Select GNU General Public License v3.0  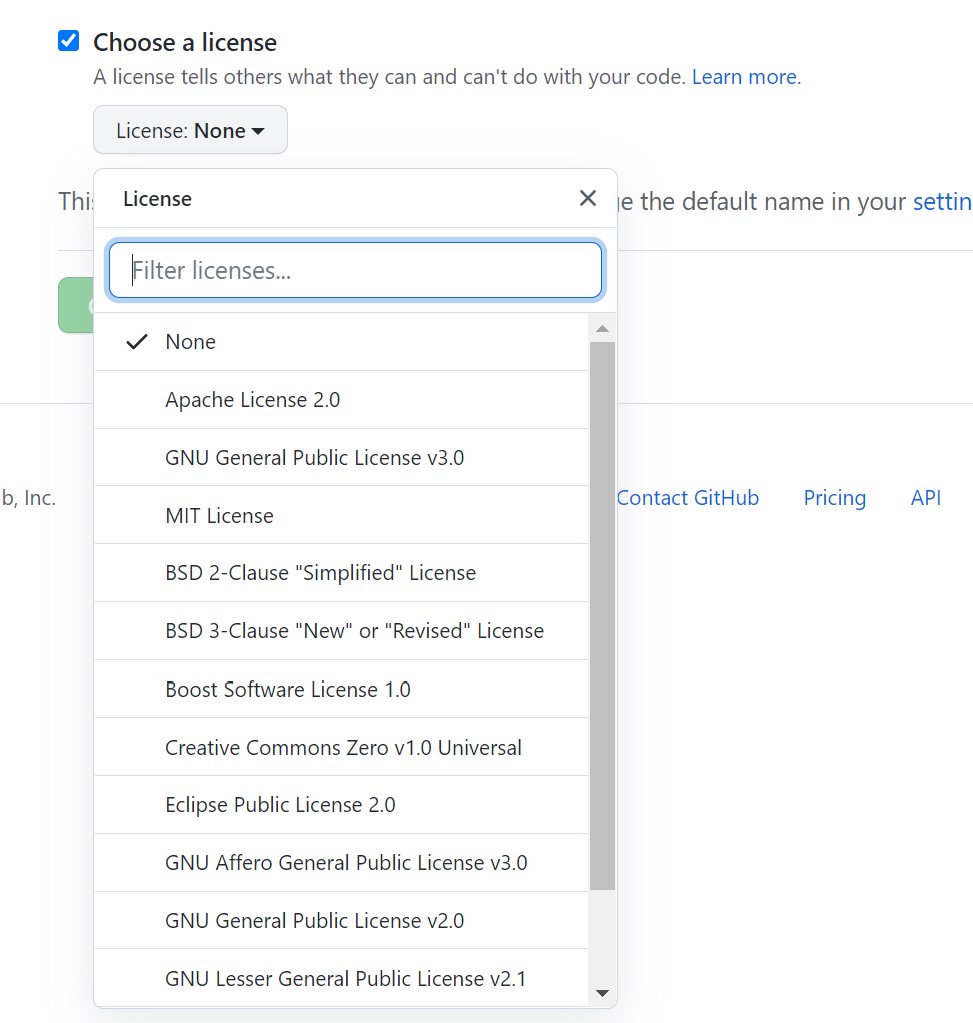pos(314,458)
